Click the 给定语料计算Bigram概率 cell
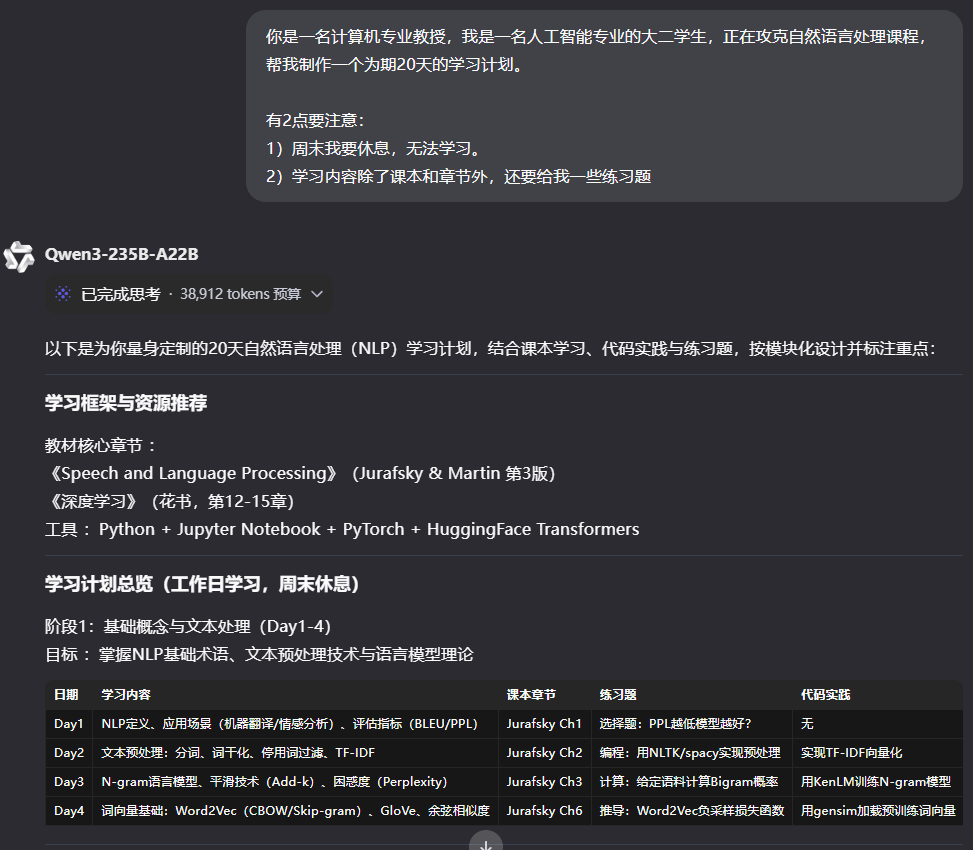Image resolution: width=973 pixels, height=850 pixels. [692, 782]
